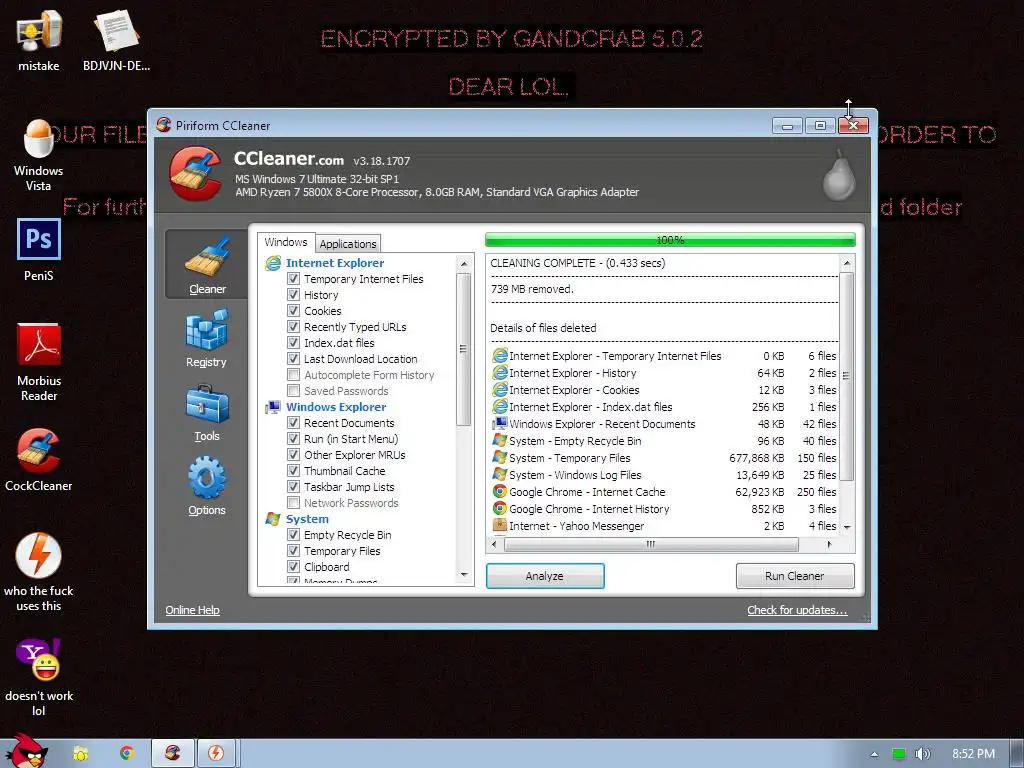Toggle Thumbnail Cache checkbox
Image resolution: width=1024 pixels, height=768 pixels.
(x=294, y=471)
